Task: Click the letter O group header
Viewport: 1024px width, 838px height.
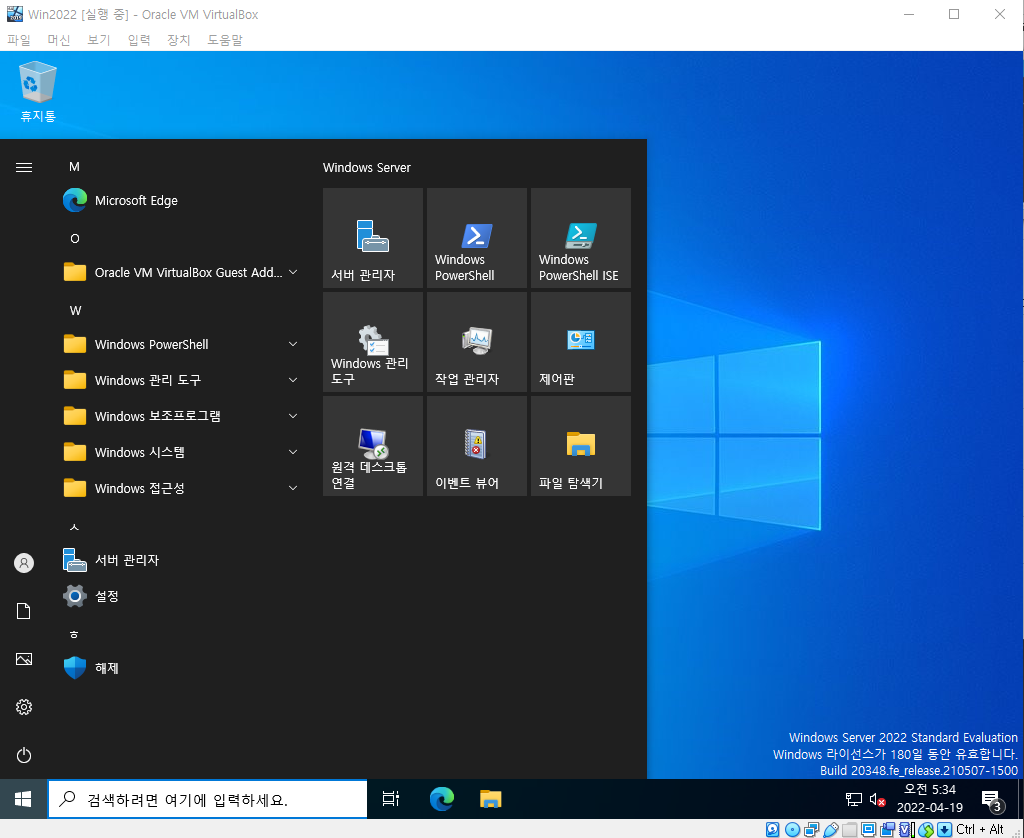Action: (x=74, y=238)
